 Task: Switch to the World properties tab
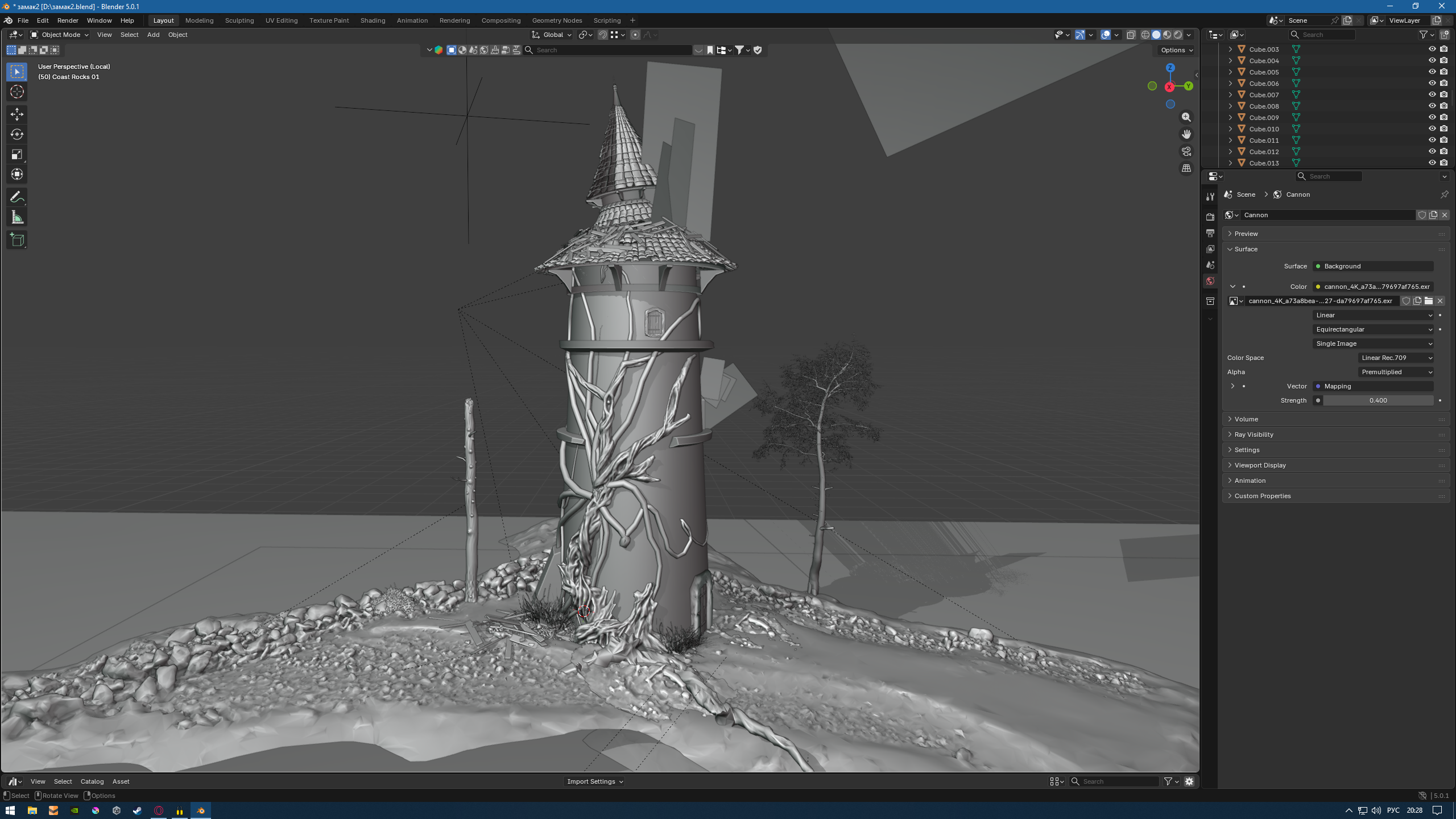pyautogui.click(x=1210, y=280)
